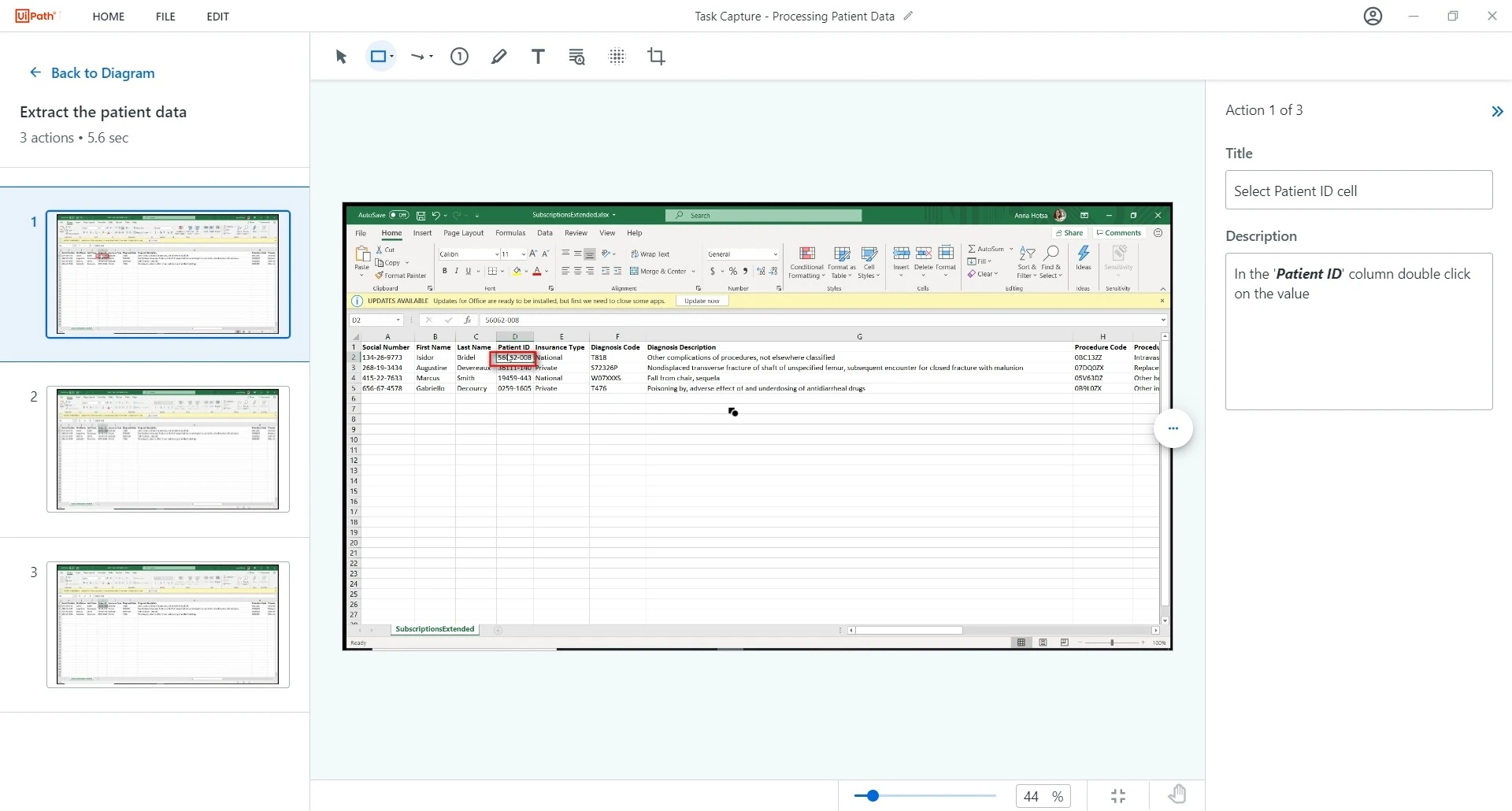Click the Description text area
The height and width of the screenshot is (811, 1512).
1359,331
